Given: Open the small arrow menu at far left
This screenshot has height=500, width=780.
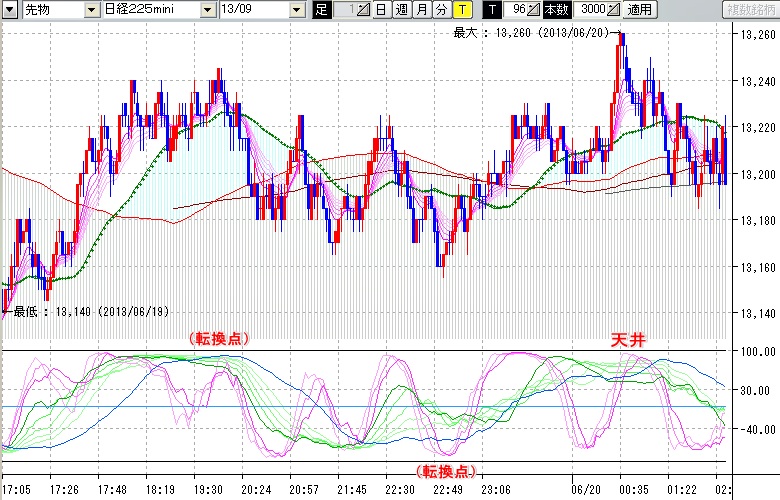Looking at the screenshot, I should [10, 10].
